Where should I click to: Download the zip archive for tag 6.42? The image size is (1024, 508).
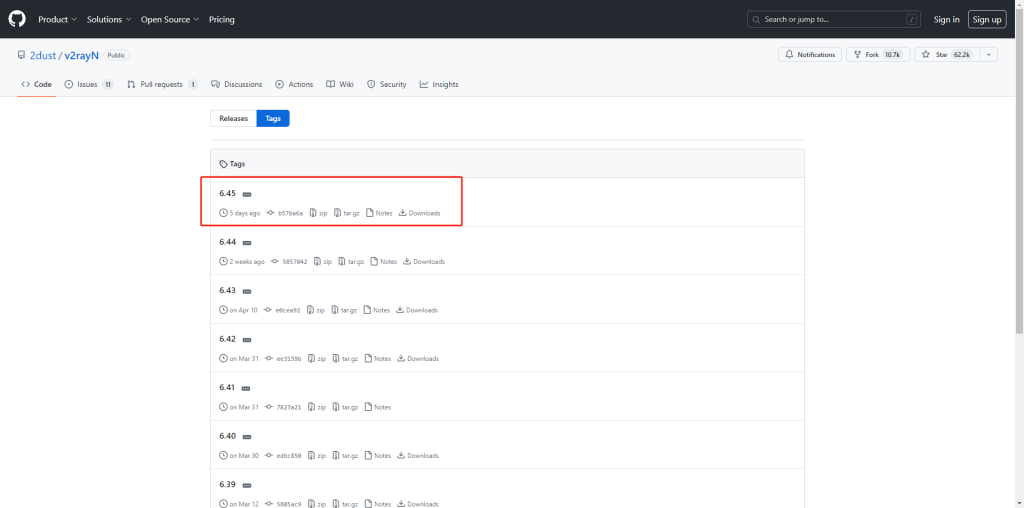coord(317,358)
